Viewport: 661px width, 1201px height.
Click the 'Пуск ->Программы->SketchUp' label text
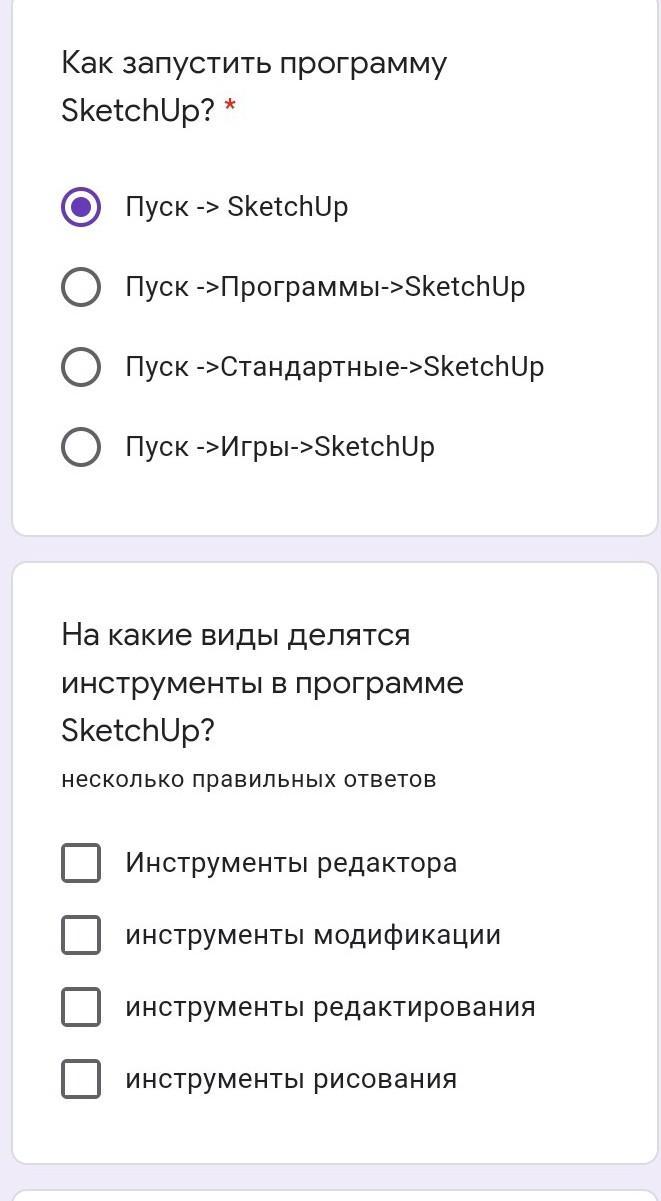click(x=325, y=287)
